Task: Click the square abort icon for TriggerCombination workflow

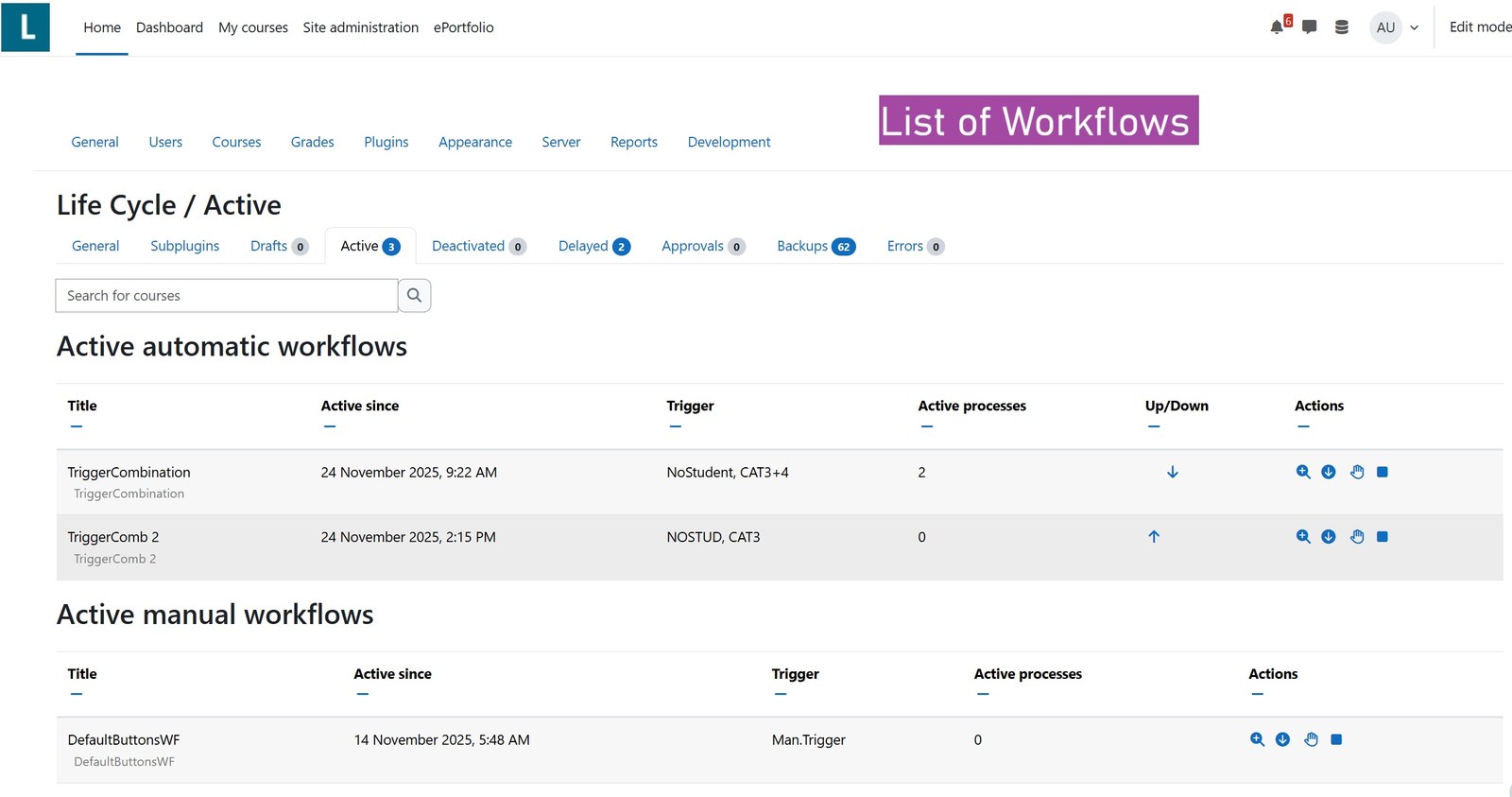Action: pos(1383,472)
